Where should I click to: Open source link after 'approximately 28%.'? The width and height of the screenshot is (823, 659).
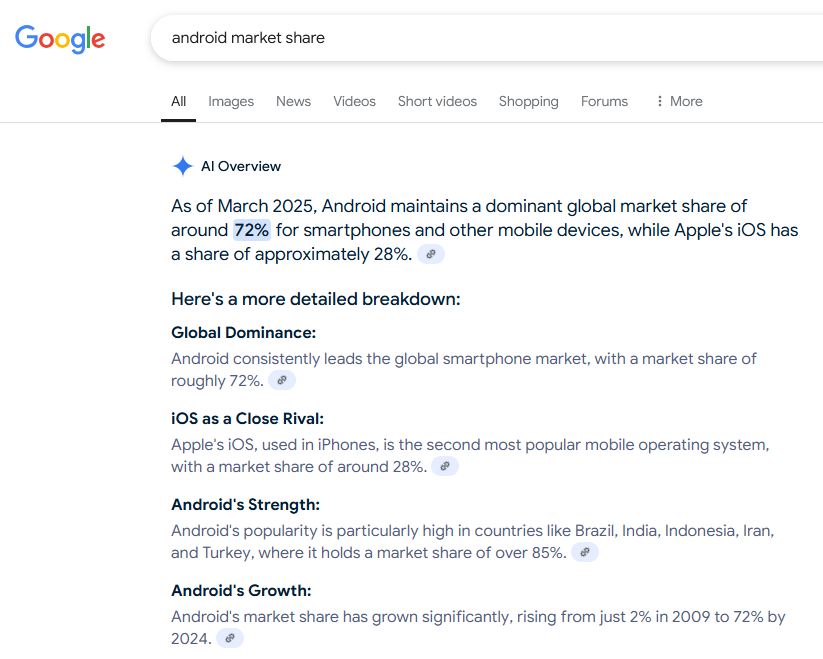pyautogui.click(x=431, y=254)
